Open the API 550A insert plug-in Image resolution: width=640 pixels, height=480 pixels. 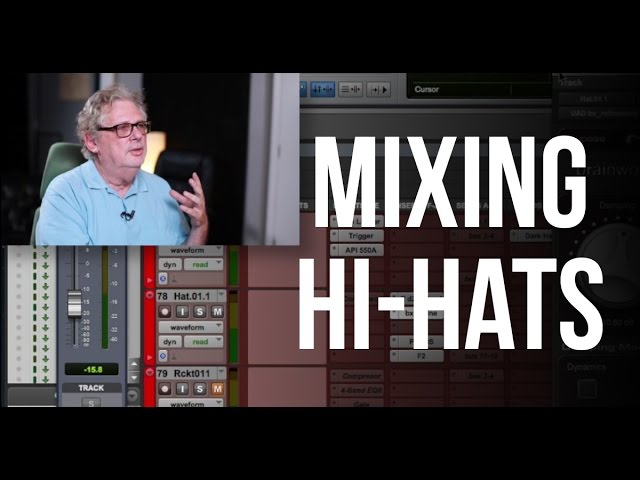click(357, 250)
